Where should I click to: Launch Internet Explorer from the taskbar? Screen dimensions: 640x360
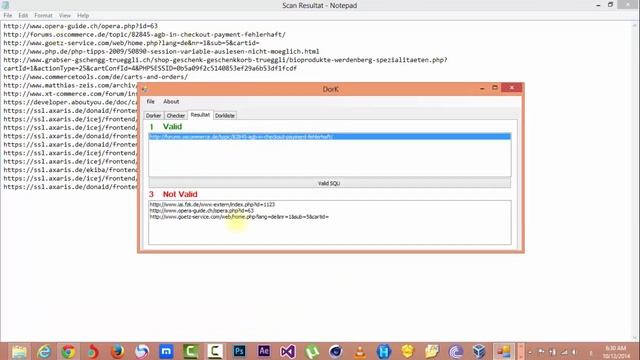coord(44,351)
